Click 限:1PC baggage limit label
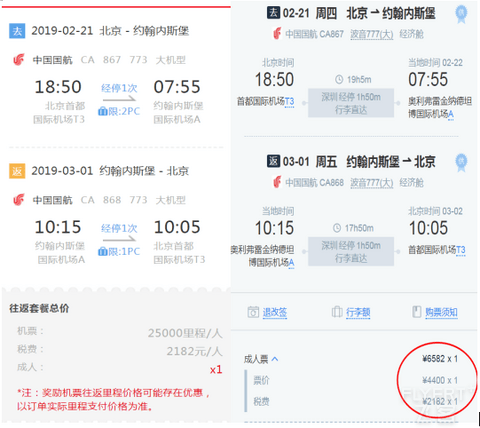 [x=124, y=252]
